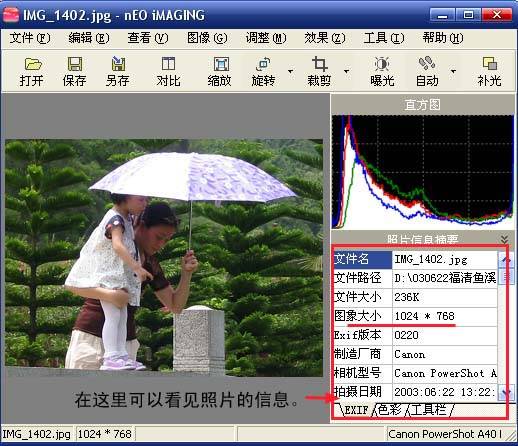Click the 相机型号 row label
The image size is (518, 446).
point(363,373)
